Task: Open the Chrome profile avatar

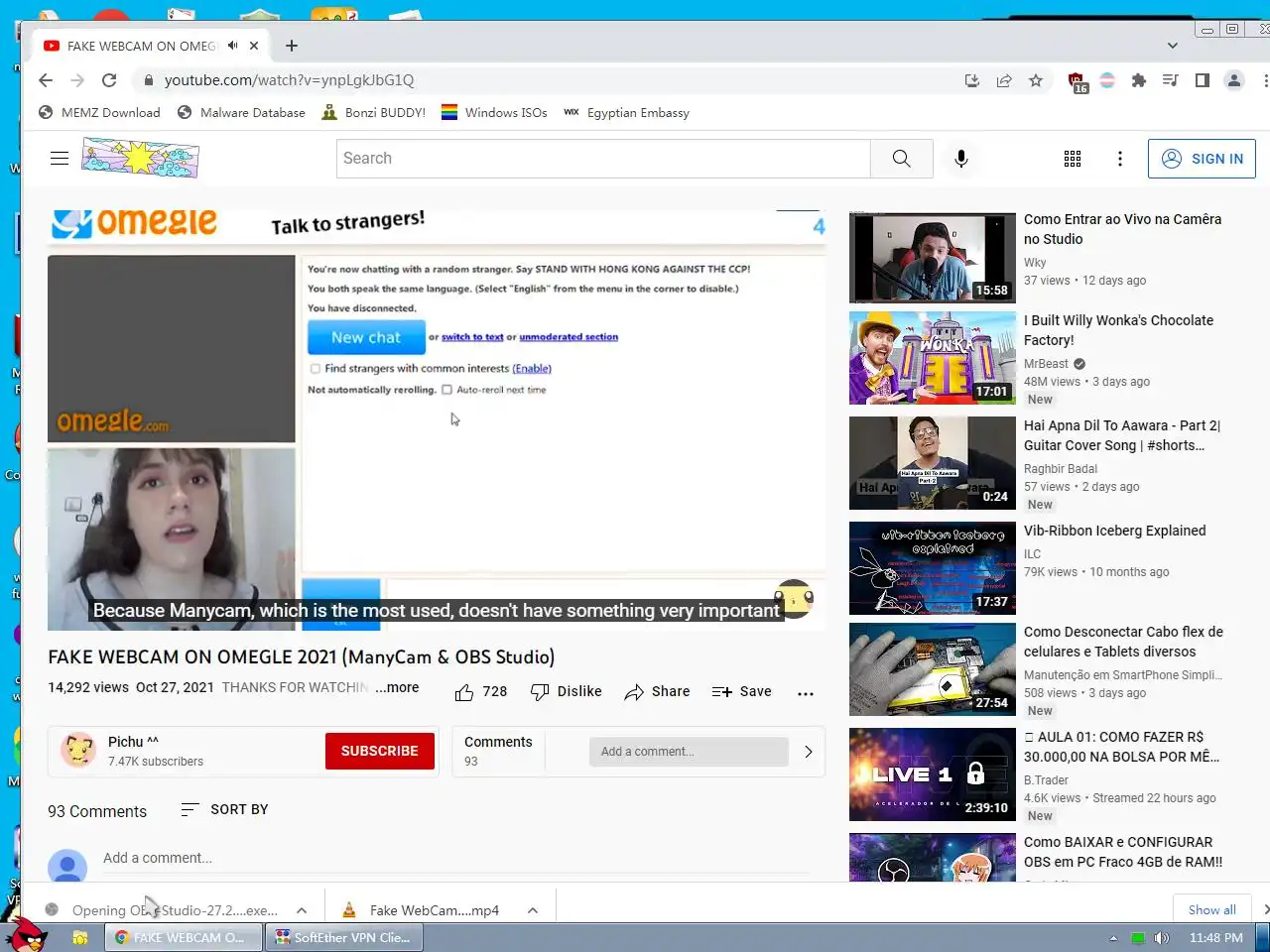Action: pos(1234,80)
